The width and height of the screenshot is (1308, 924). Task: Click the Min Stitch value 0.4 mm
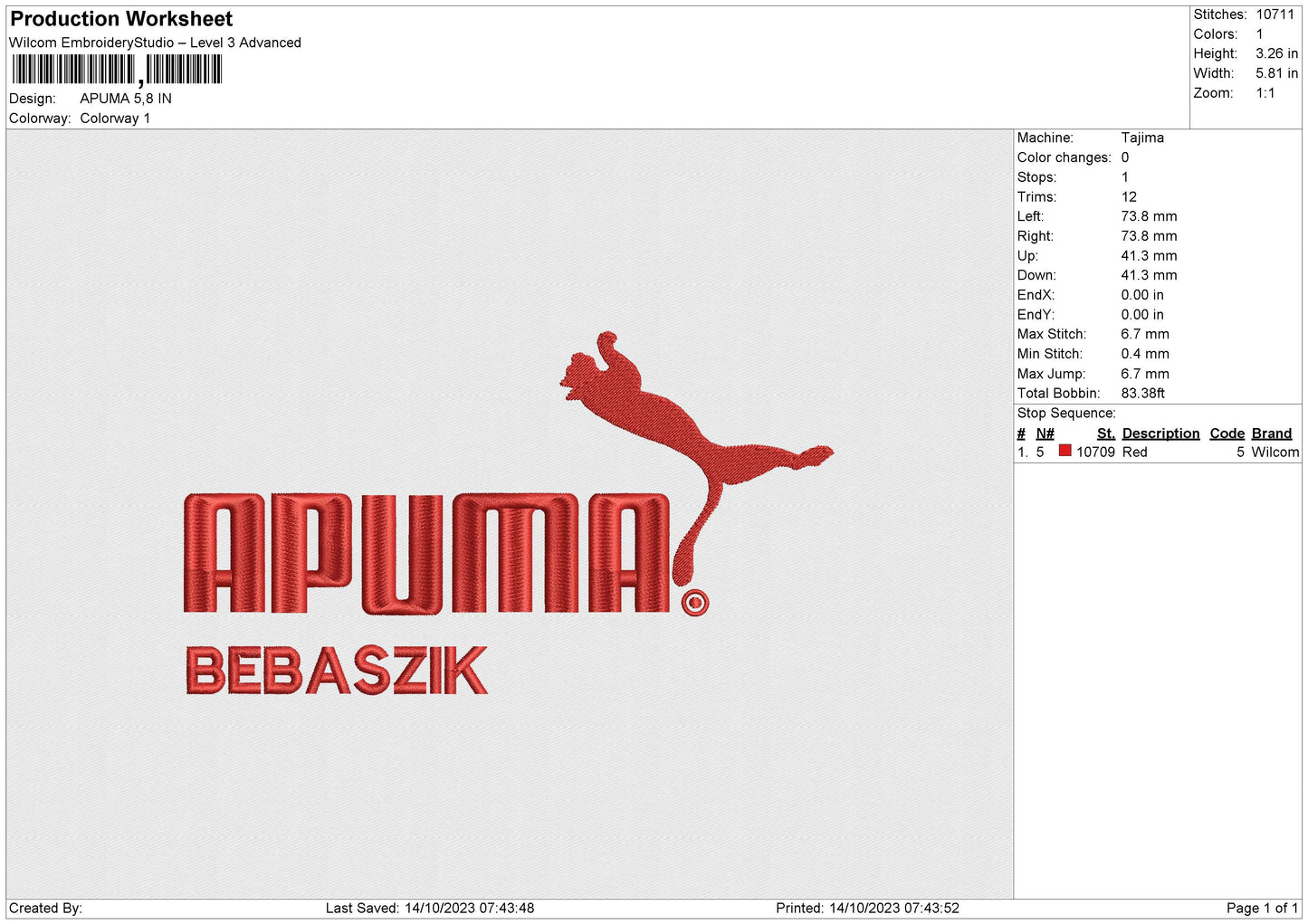[1145, 354]
